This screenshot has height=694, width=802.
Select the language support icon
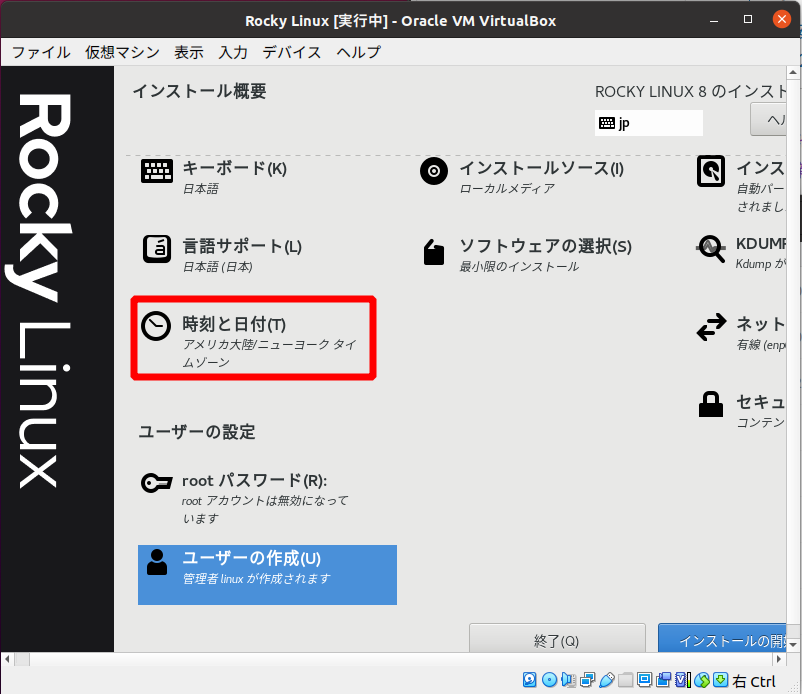click(x=157, y=249)
